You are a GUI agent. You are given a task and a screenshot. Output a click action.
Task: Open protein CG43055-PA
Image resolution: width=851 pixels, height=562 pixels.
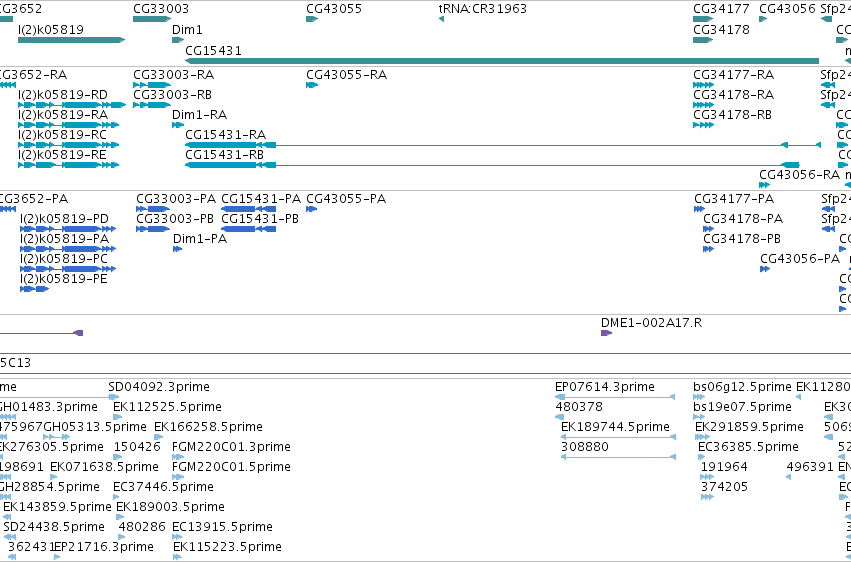coord(346,199)
